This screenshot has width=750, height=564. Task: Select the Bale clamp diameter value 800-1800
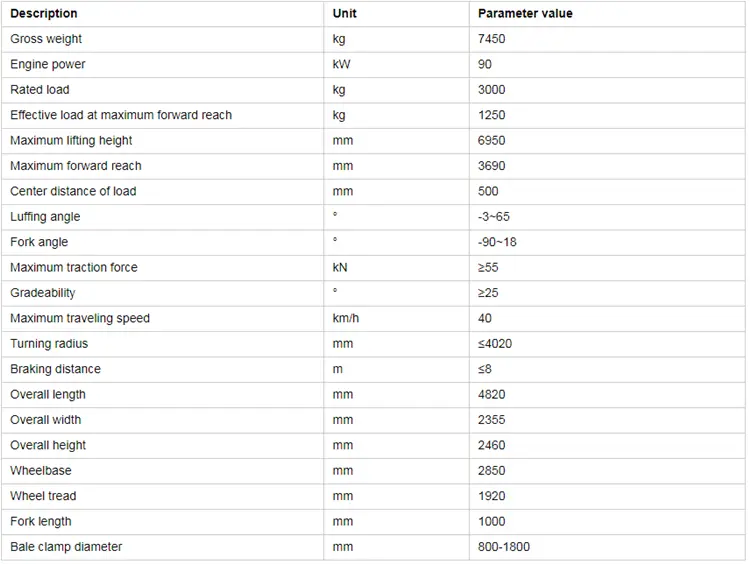505,547
